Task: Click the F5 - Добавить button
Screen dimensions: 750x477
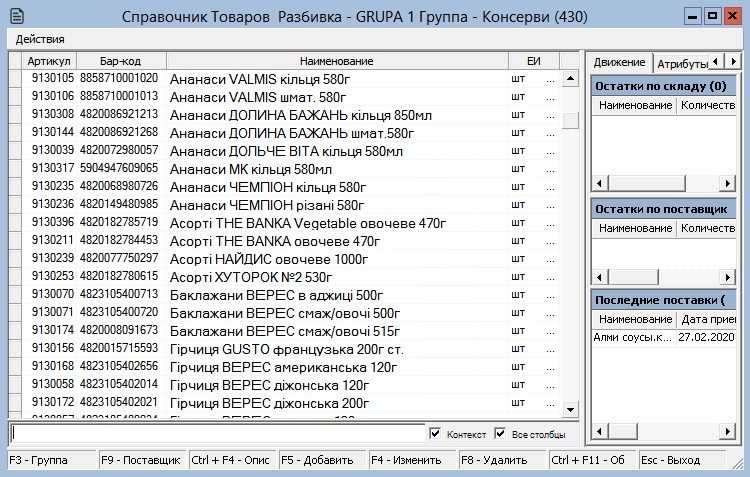Action: [x=317, y=460]
